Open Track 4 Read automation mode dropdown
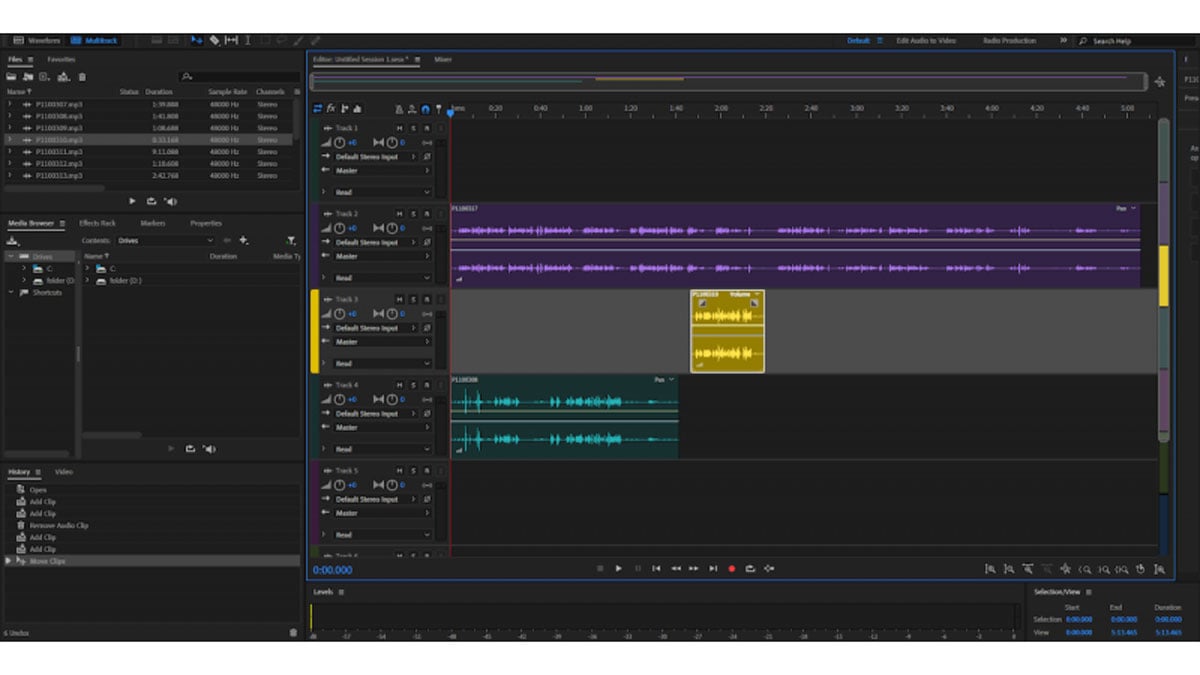This screenshot has width=1200, height=675. (x=383, y=450)
